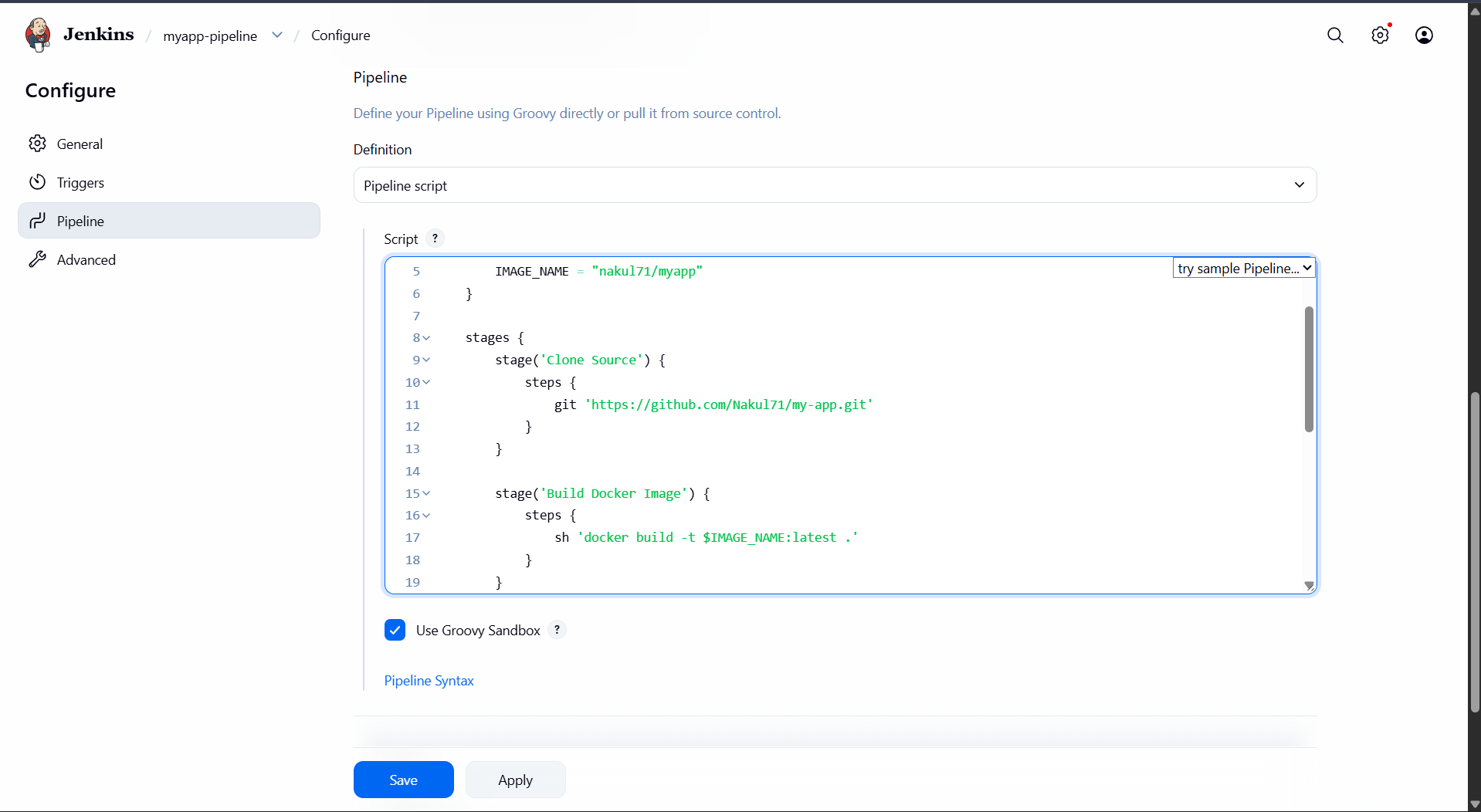
Task: Click the Triggers clock icon in sidebar
Action: [37, 182]
